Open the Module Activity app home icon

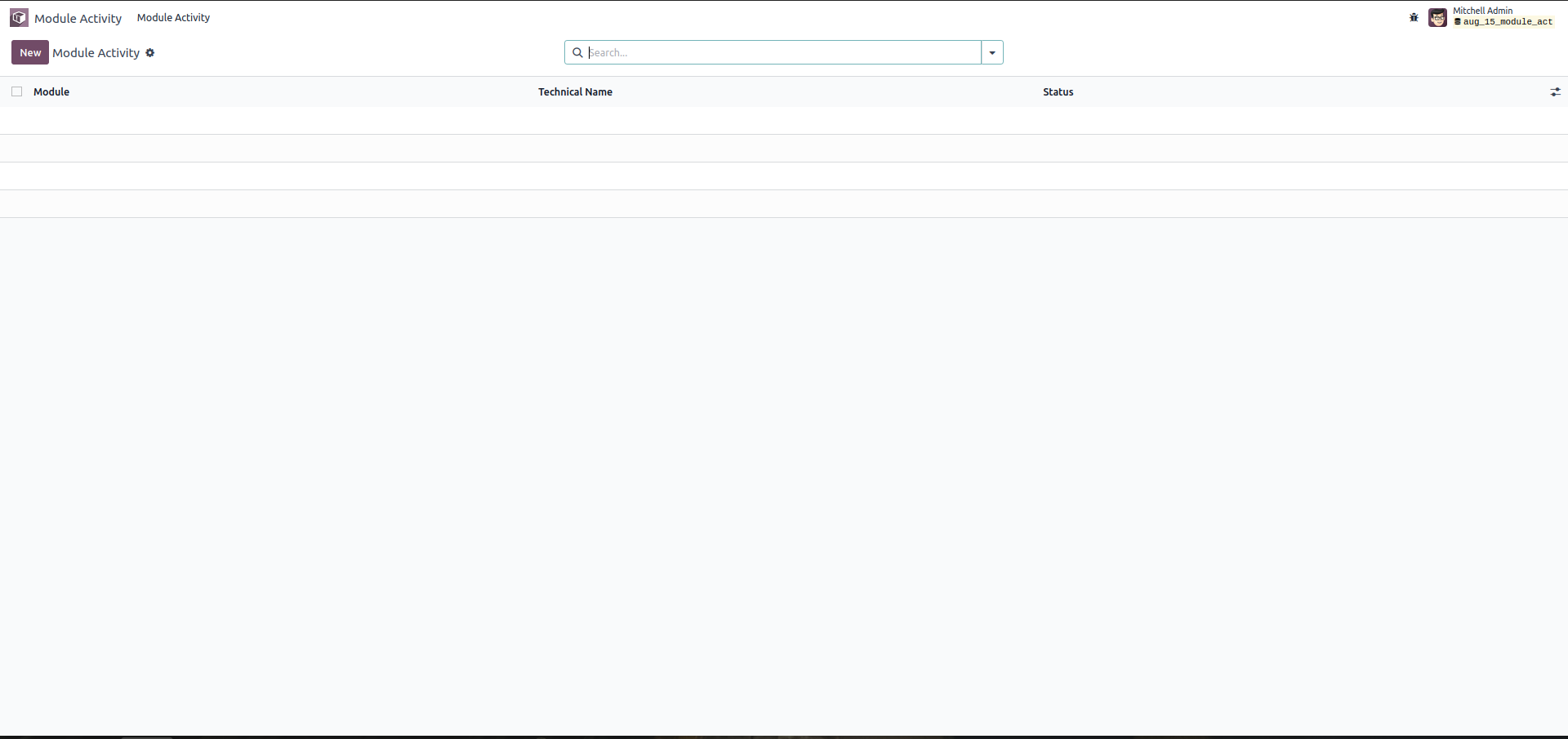(19, 18)
